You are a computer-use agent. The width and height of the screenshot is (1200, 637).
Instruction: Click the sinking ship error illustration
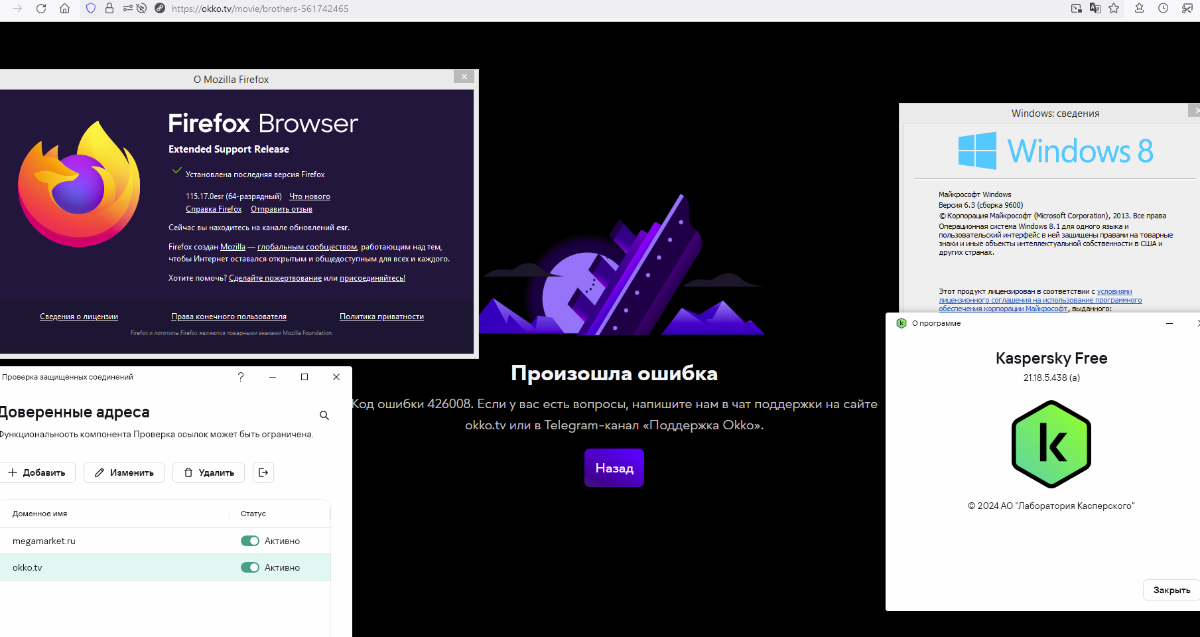(621, 265)
